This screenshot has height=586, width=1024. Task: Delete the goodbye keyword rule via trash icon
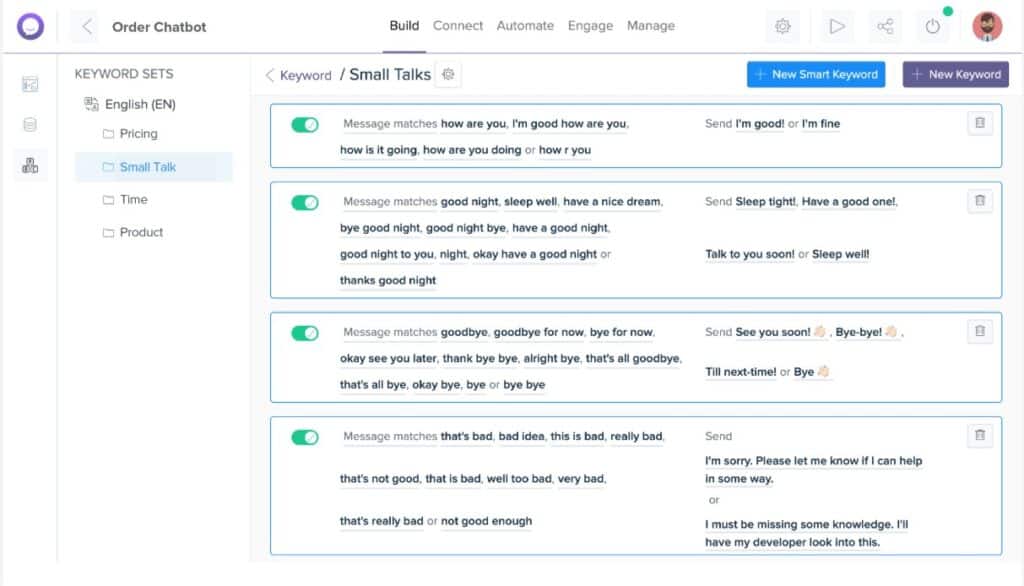[x=979, y=331]
